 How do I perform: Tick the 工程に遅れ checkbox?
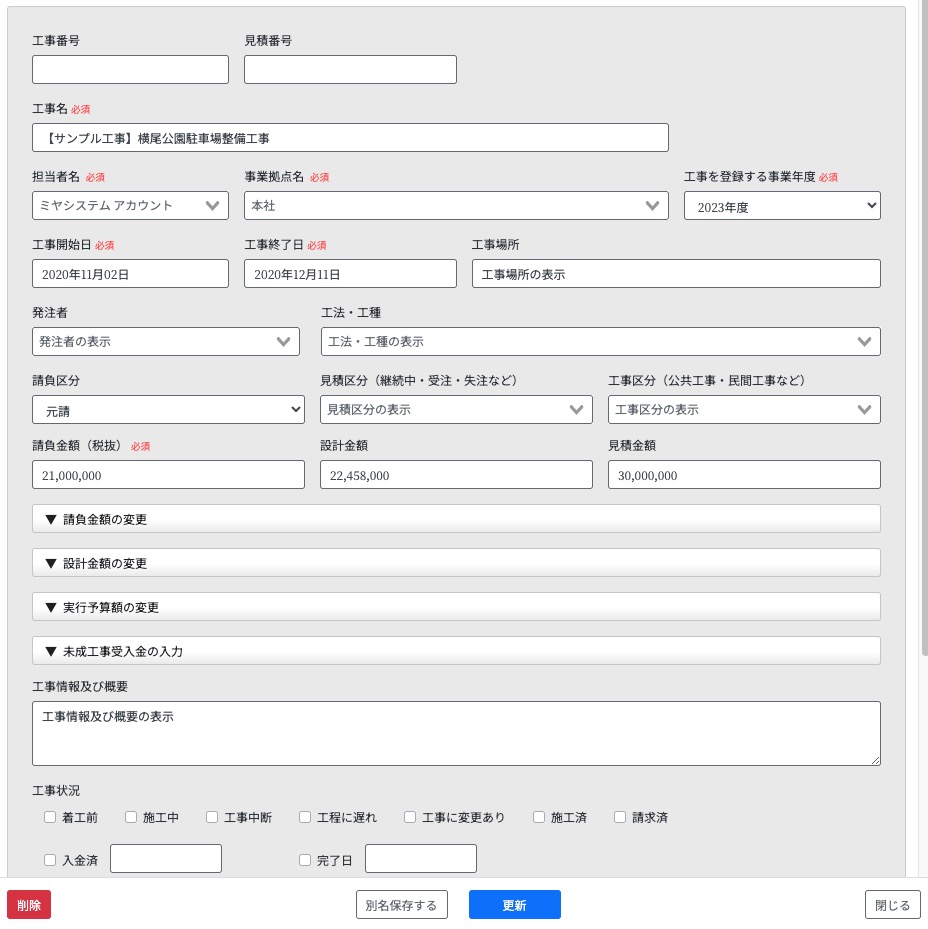[305, 817]
